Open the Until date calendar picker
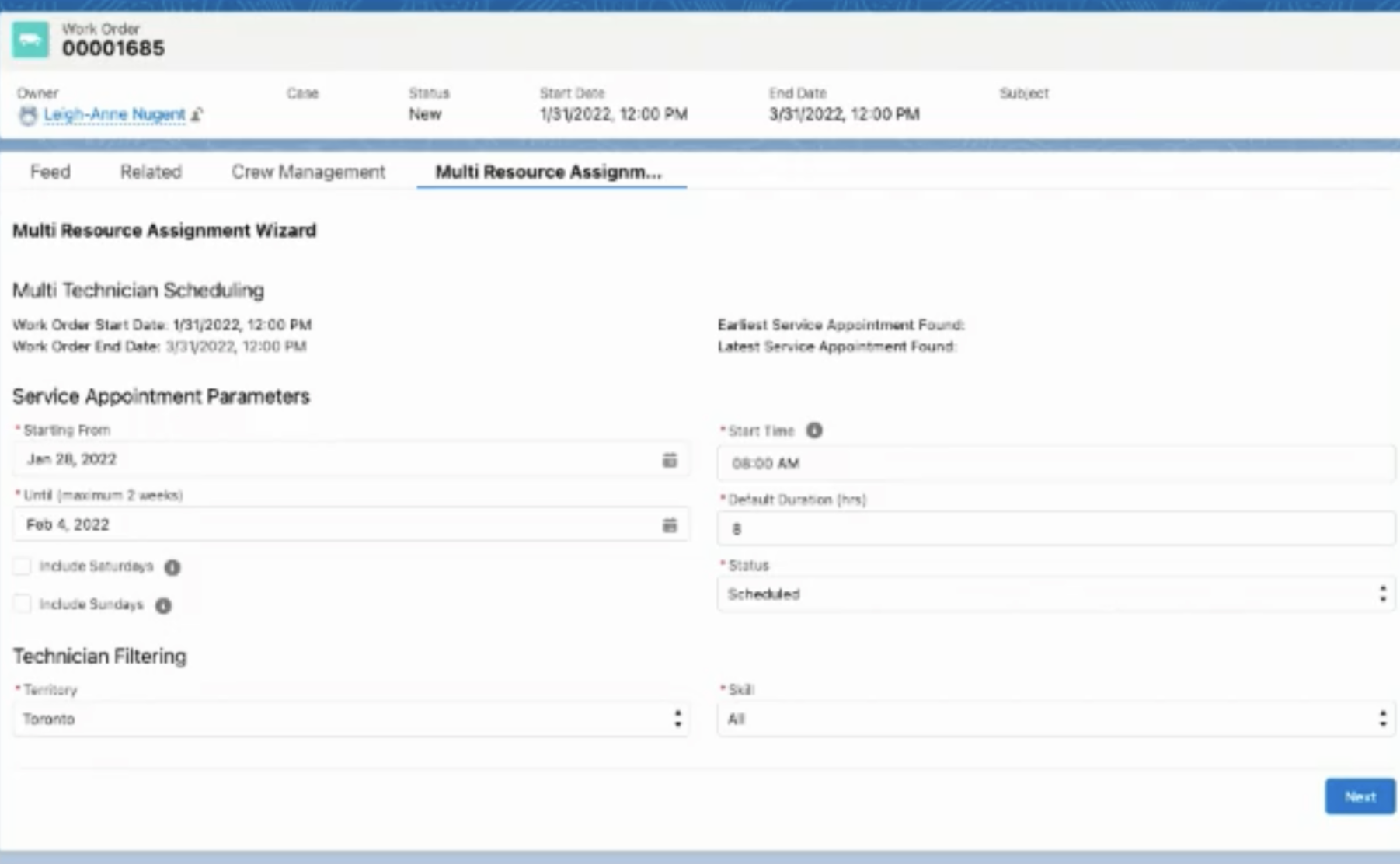 click(x=669, y=525)
